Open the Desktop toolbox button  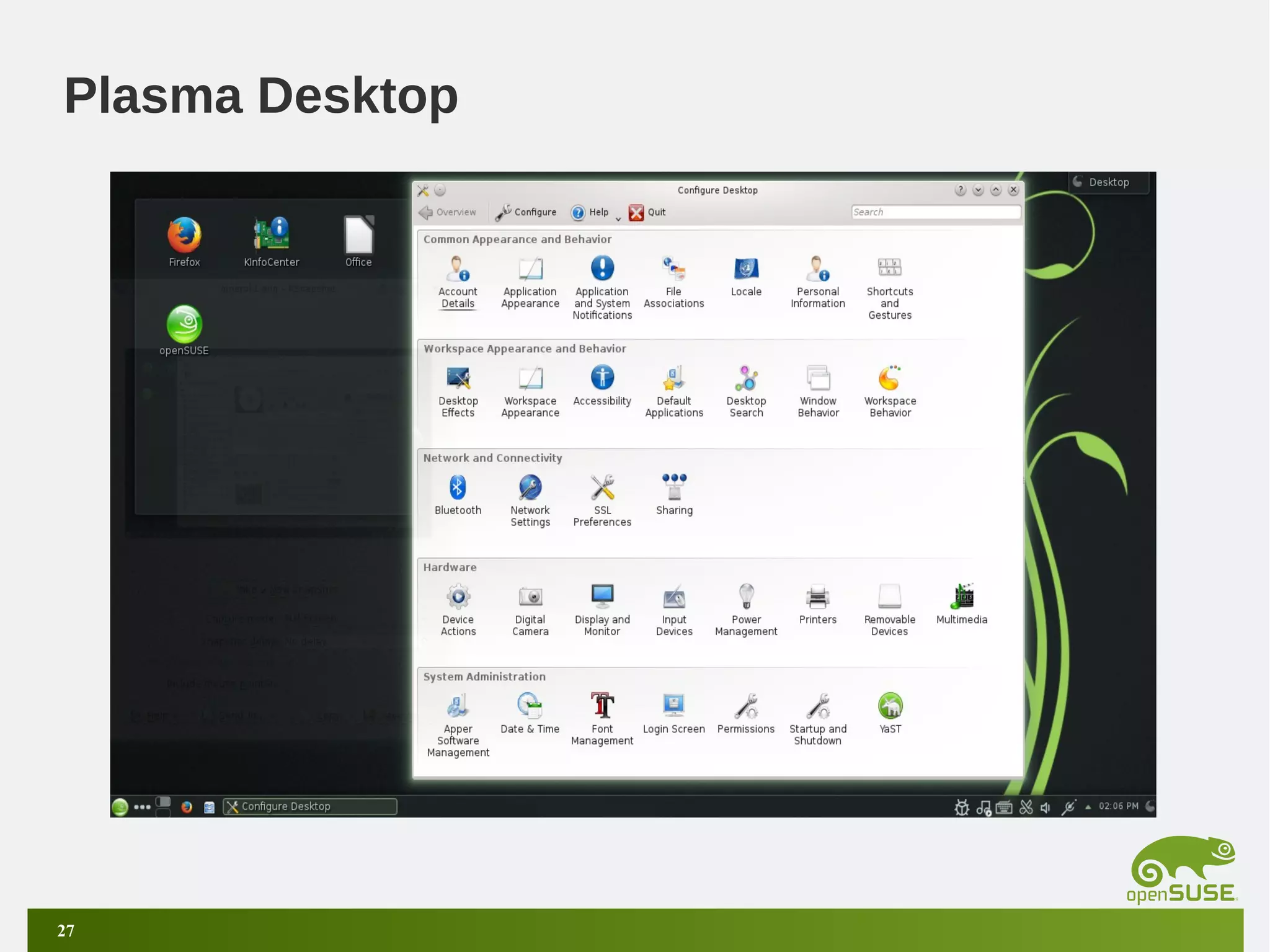click(x=1109, y=182)
